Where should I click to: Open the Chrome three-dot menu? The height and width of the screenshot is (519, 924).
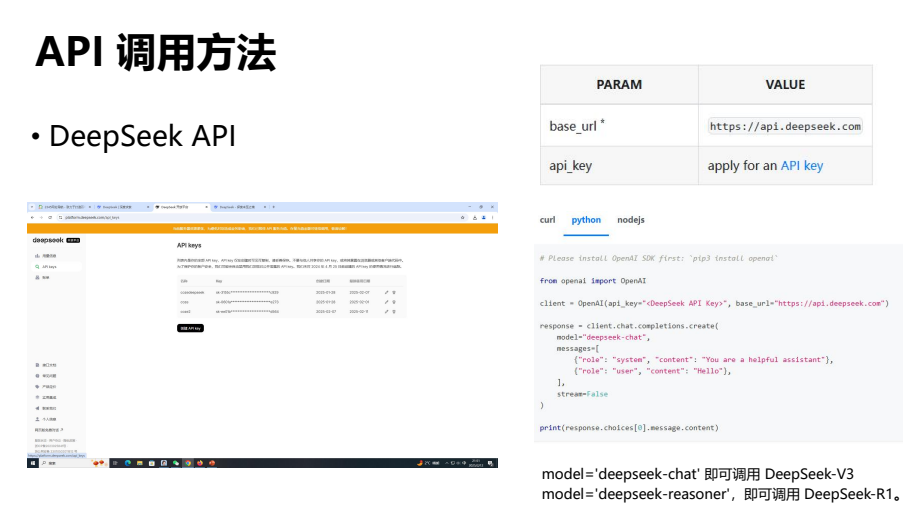[493, 217]
